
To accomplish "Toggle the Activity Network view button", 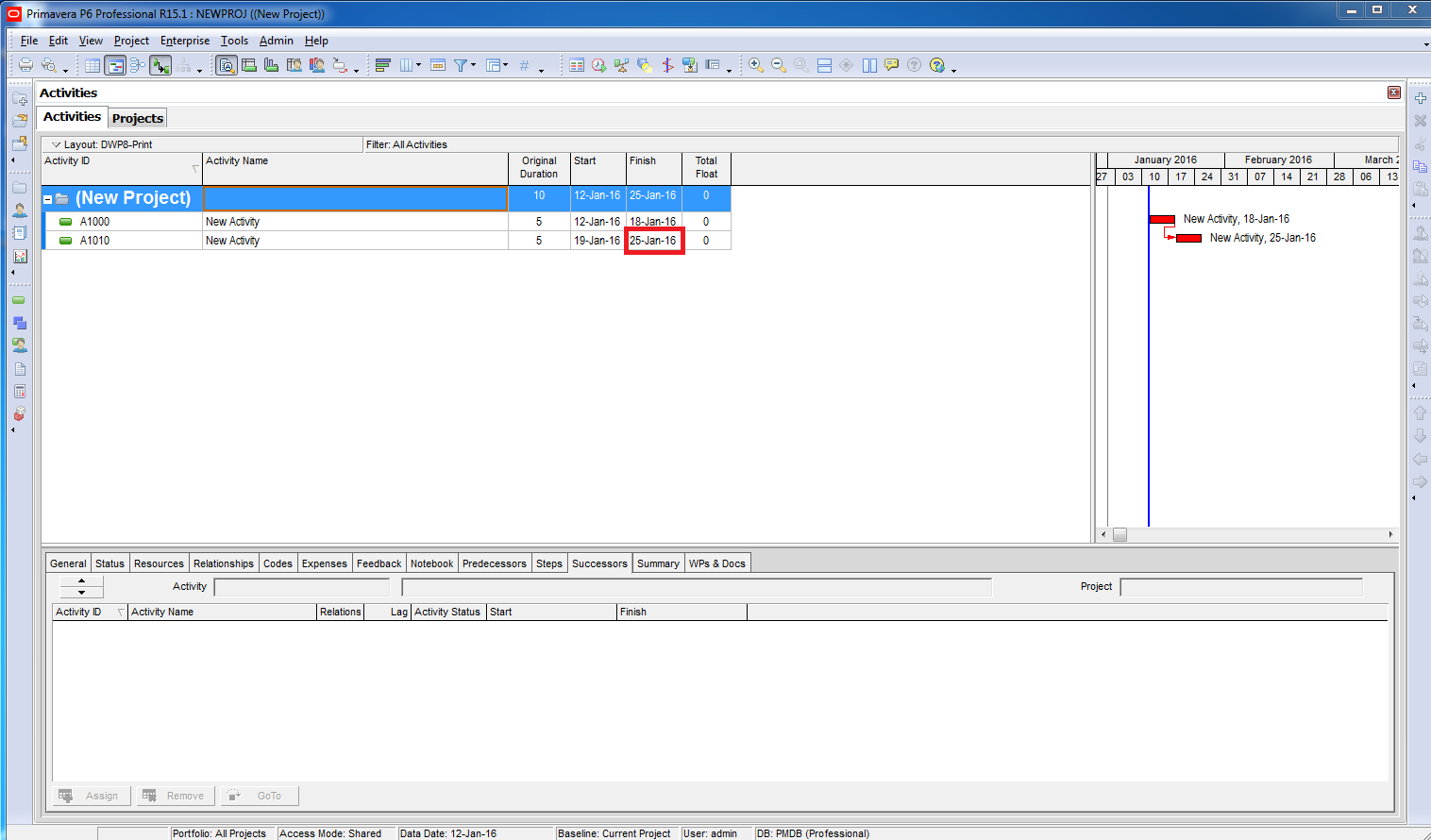I will pos(138,65).
